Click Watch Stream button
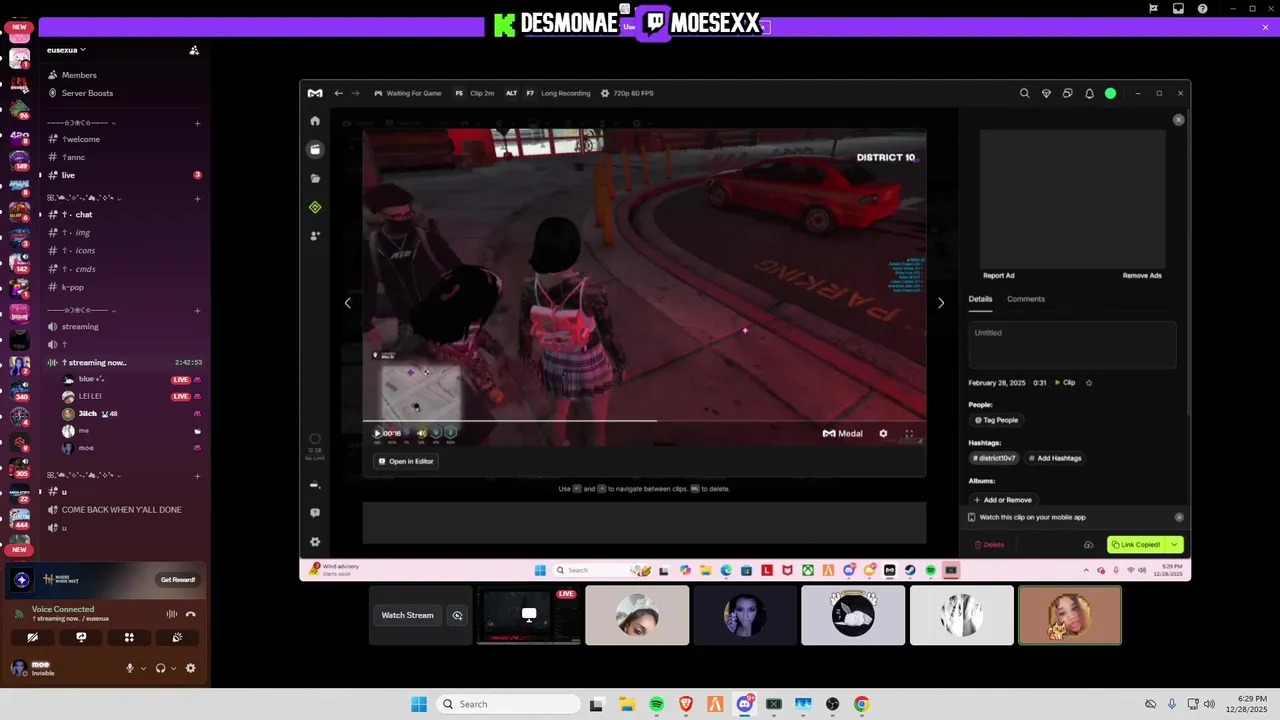 pos(407,615)
